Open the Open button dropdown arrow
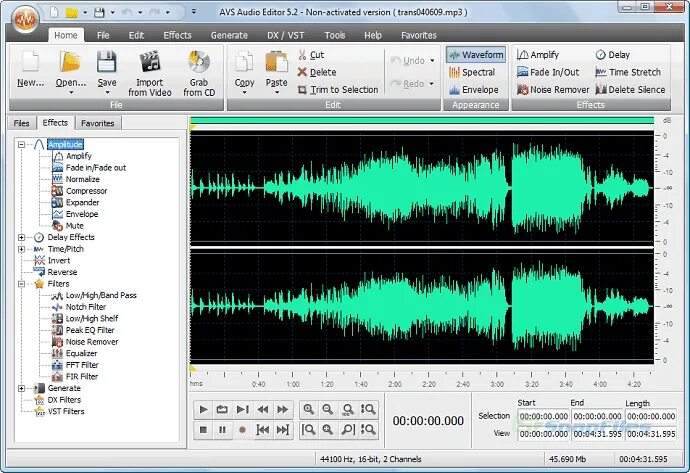This screenshot has height=473, width=690. (71, 93)
